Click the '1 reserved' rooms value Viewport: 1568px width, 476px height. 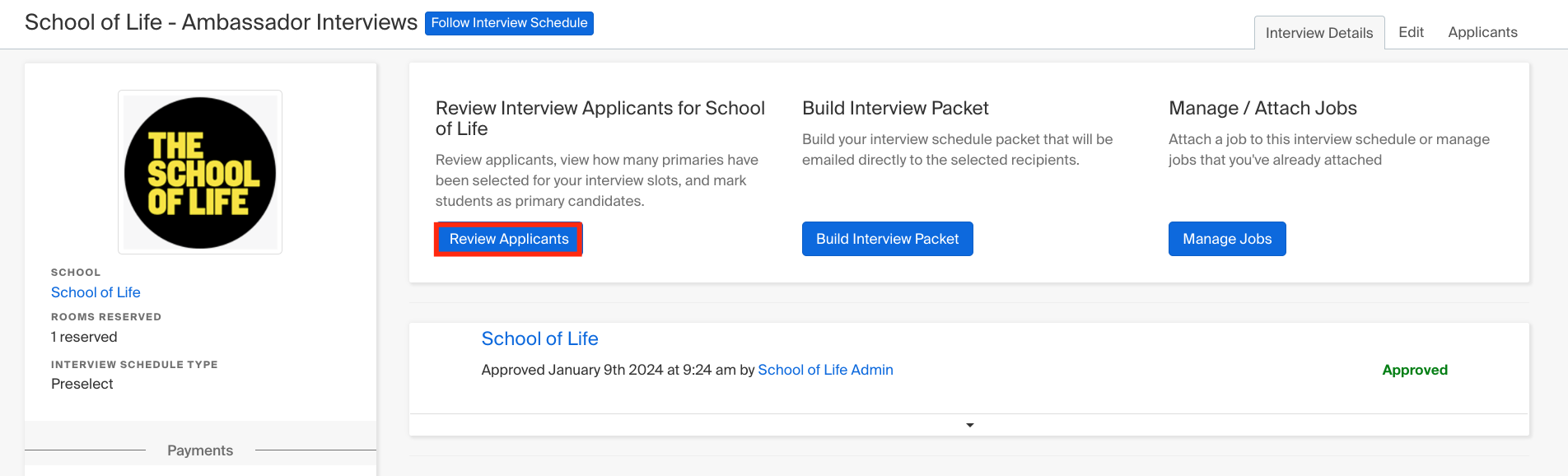[x=84, y=337]
